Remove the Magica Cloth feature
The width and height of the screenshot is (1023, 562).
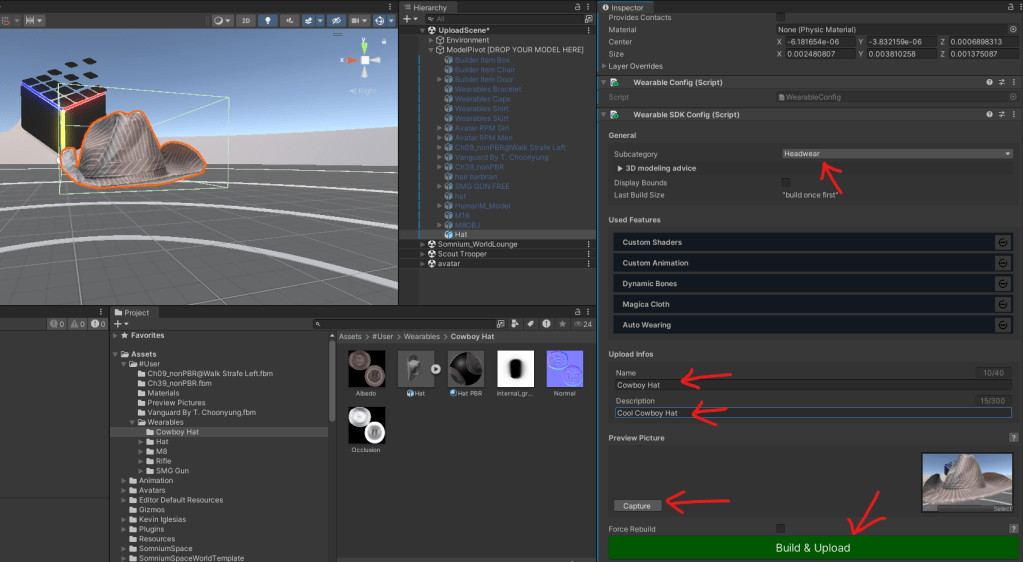pos(1002,304)
